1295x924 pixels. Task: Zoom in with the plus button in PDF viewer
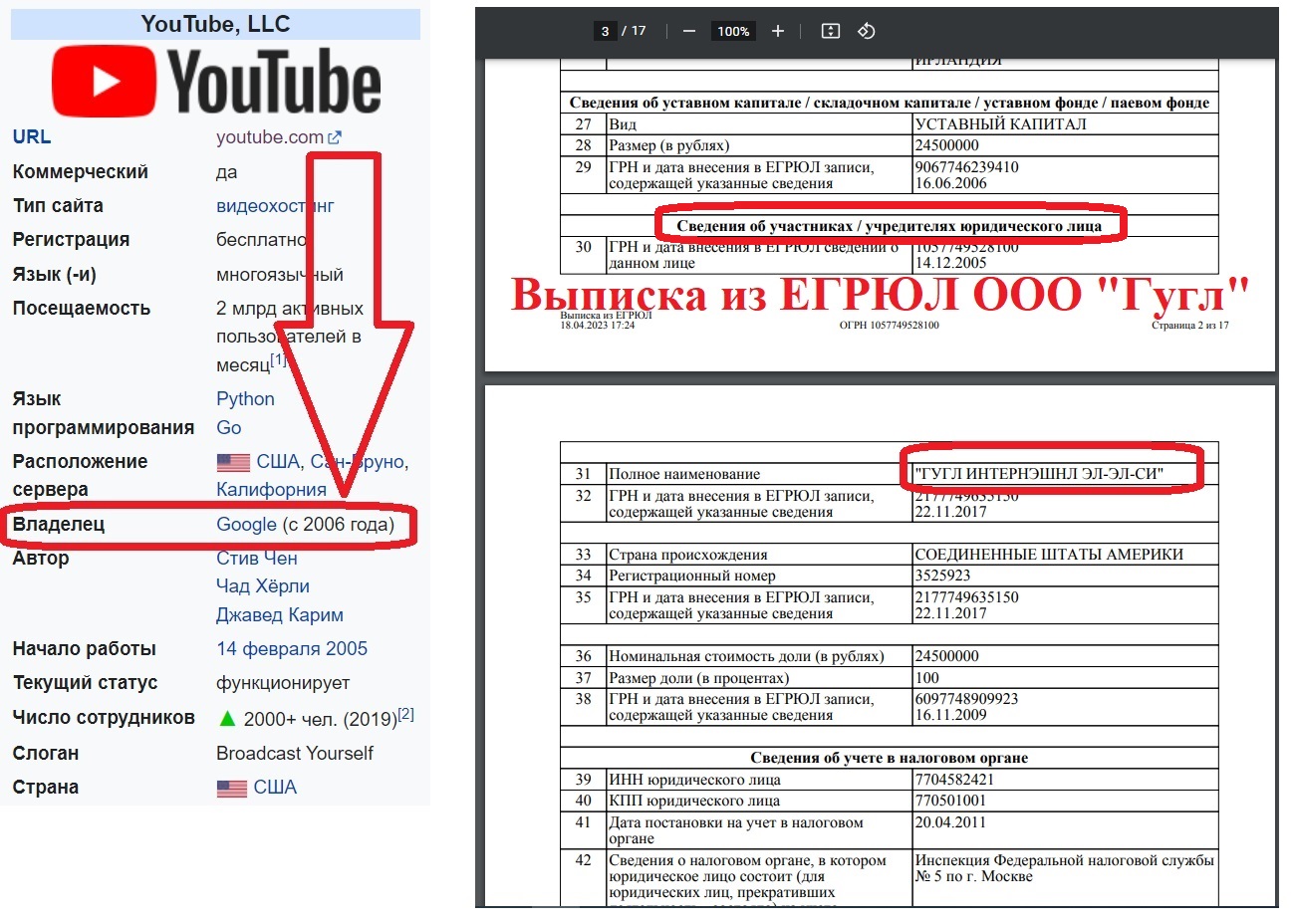778,31
